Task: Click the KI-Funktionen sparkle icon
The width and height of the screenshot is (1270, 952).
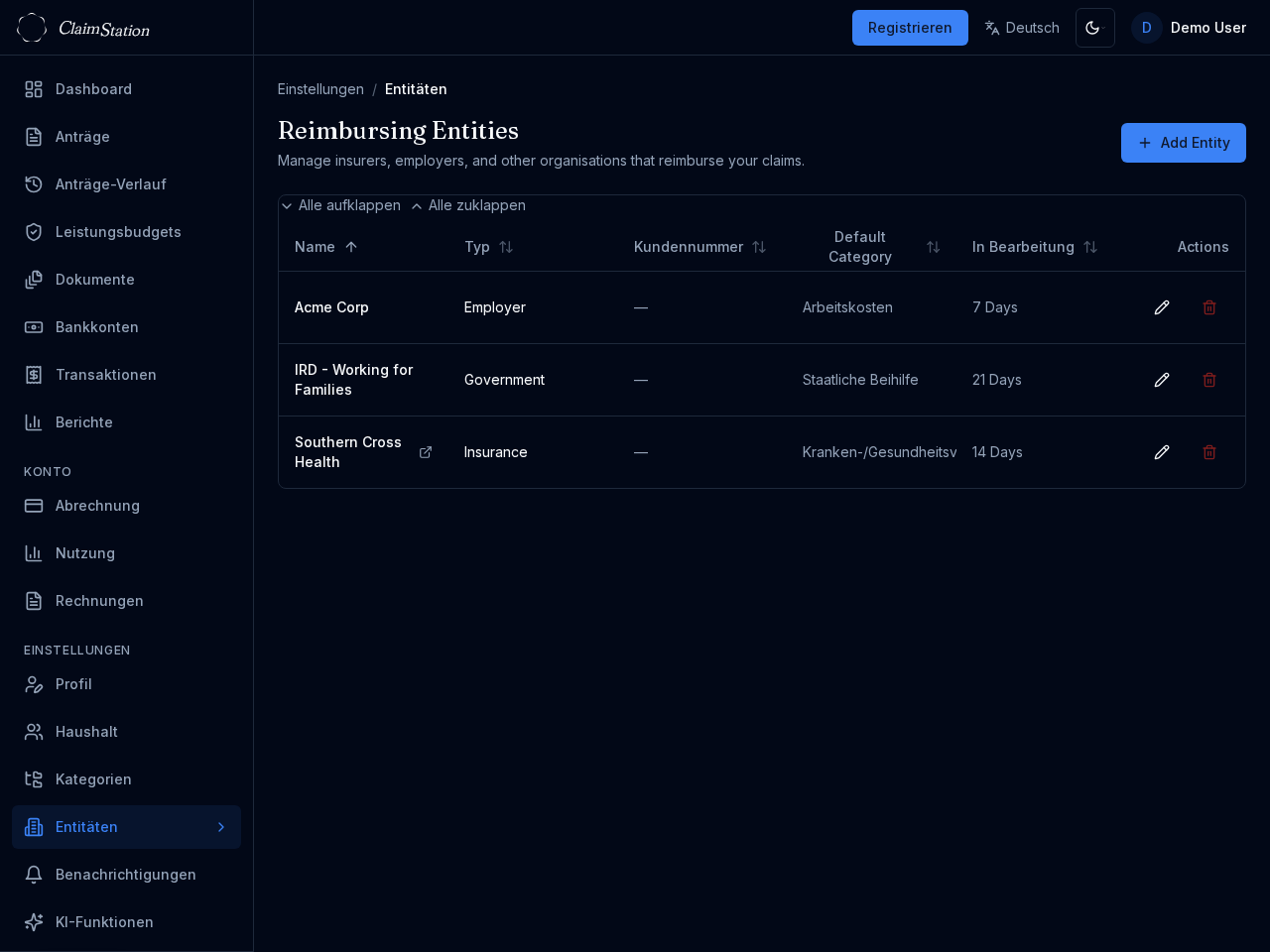Action: pyautogui.click(x=34, y=922)
